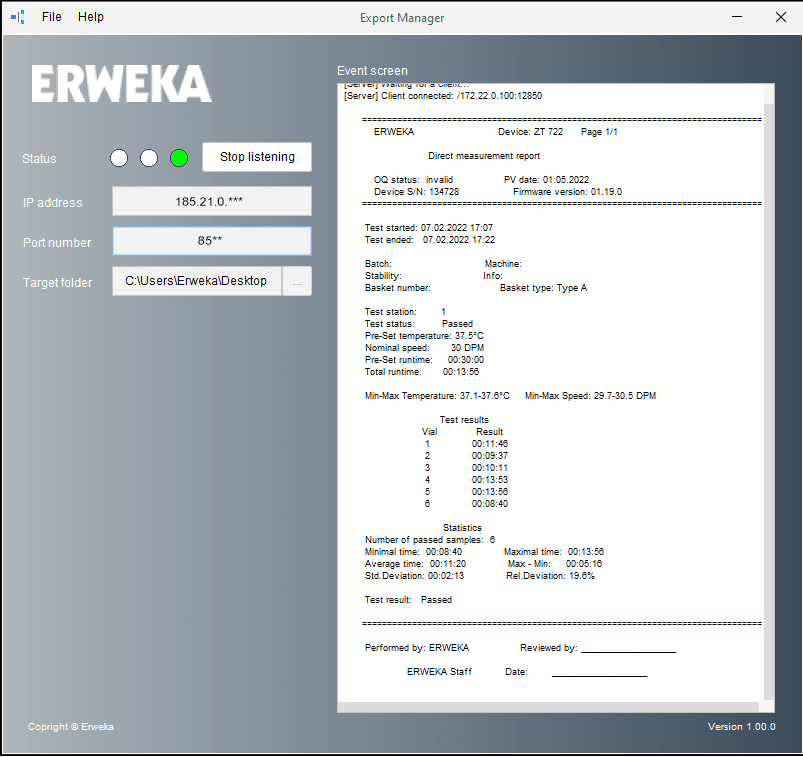Open the File menu

(x=52, y=17)
